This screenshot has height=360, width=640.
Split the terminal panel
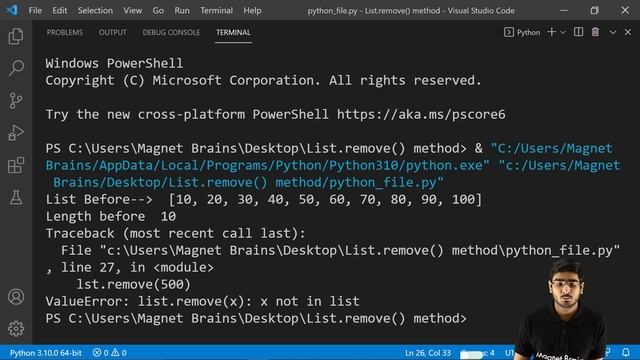tap(578, 32)
